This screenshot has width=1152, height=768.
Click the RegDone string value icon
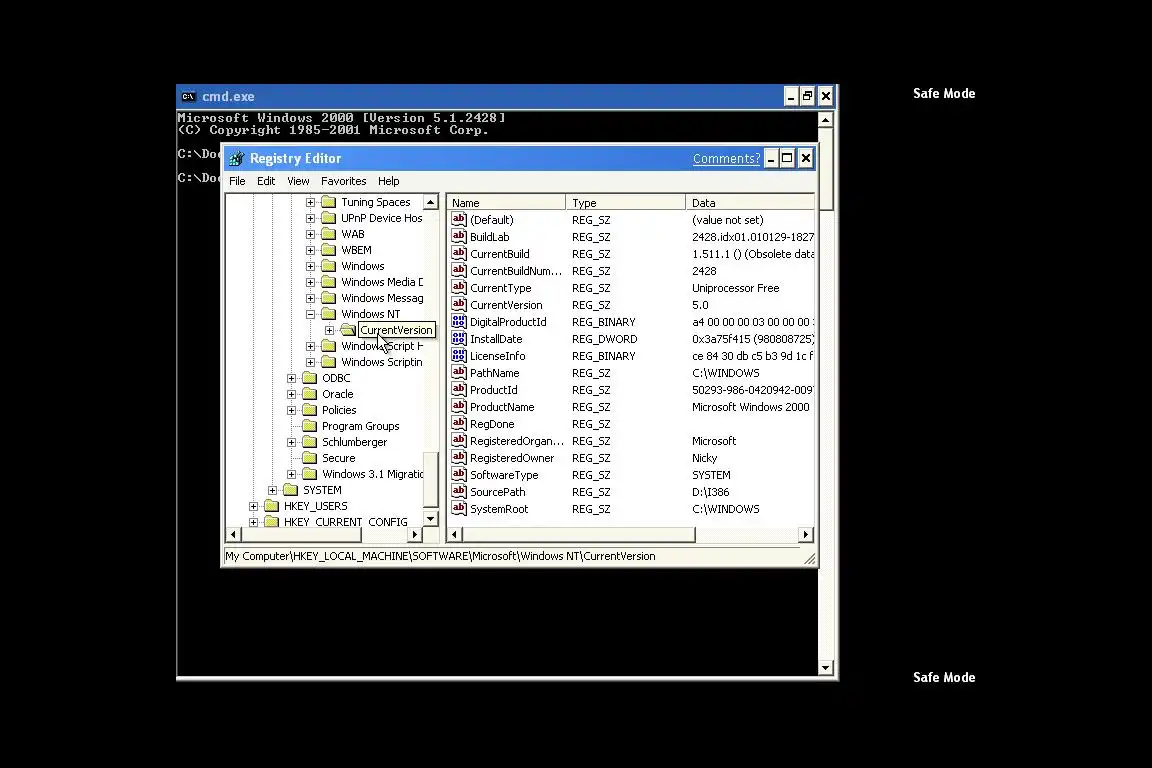click(x=459, y=423)
